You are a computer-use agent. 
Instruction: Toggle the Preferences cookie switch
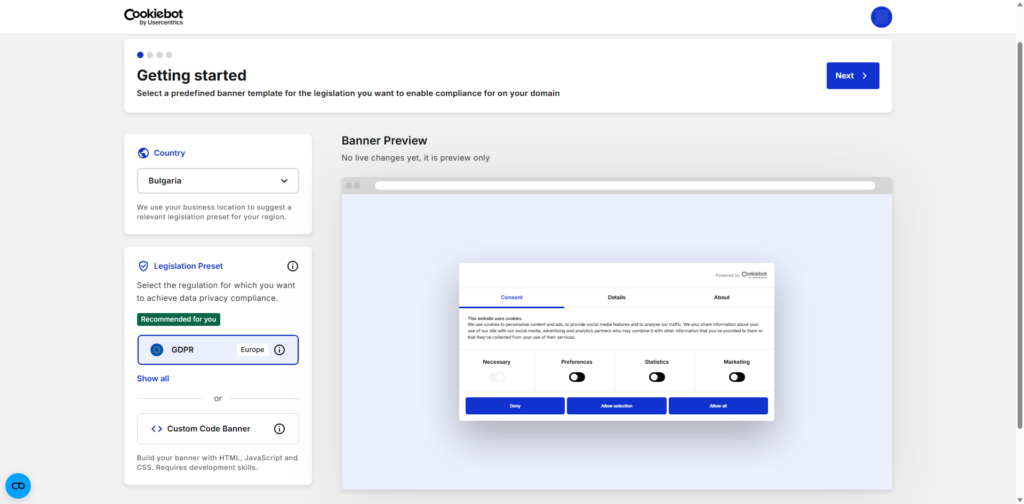(x=576, y=377)
